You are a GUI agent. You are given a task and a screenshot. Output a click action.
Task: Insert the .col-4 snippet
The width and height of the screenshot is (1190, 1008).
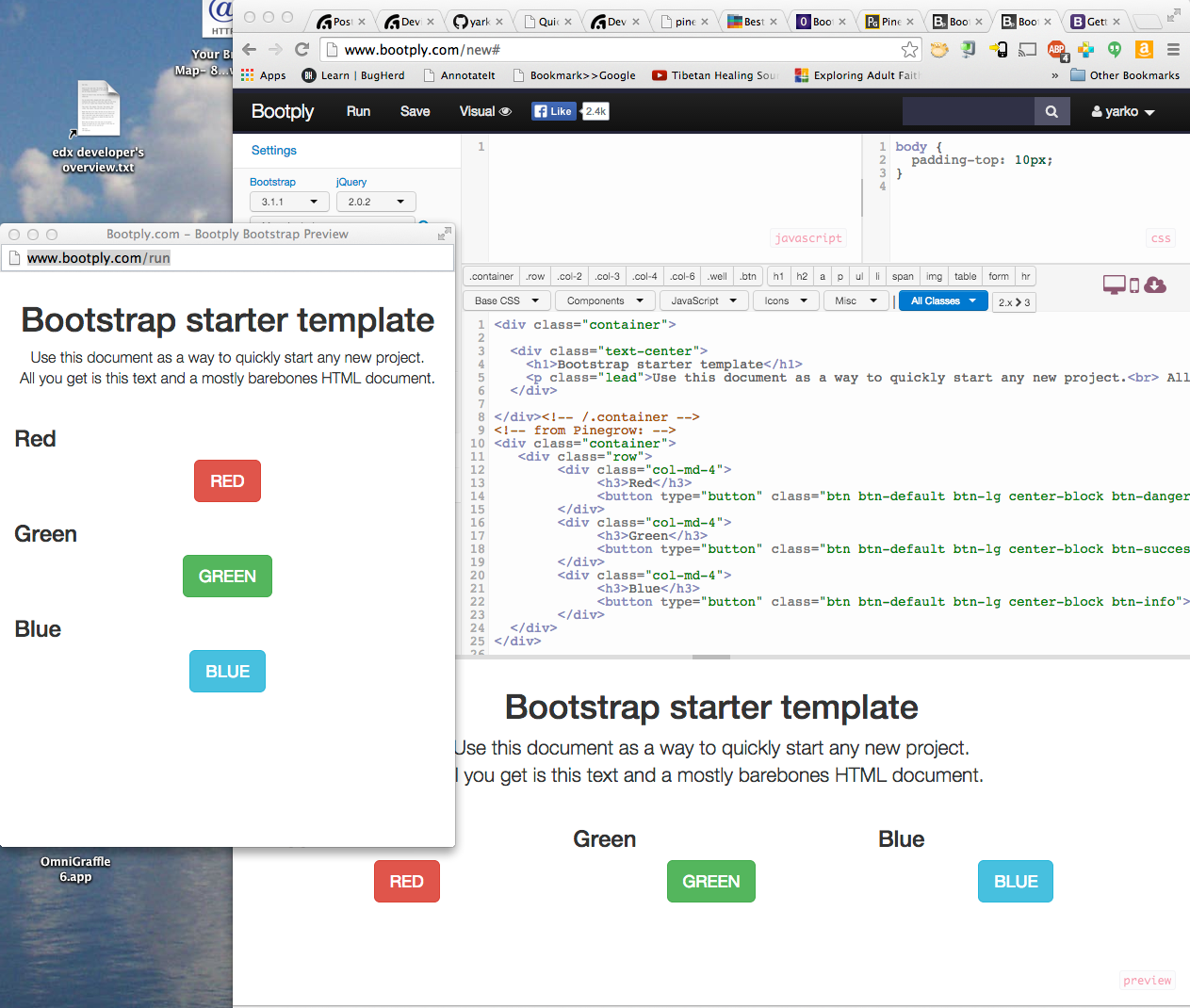[x=644, y=276]
